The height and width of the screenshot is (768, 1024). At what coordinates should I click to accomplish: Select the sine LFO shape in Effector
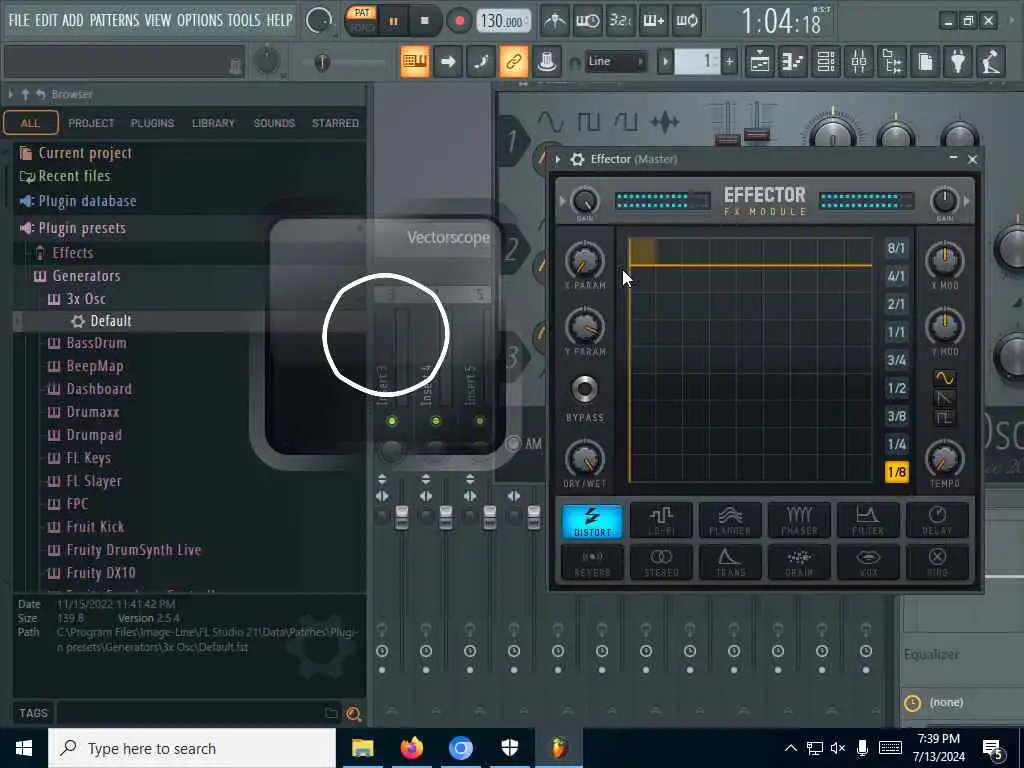coord(944,377)
